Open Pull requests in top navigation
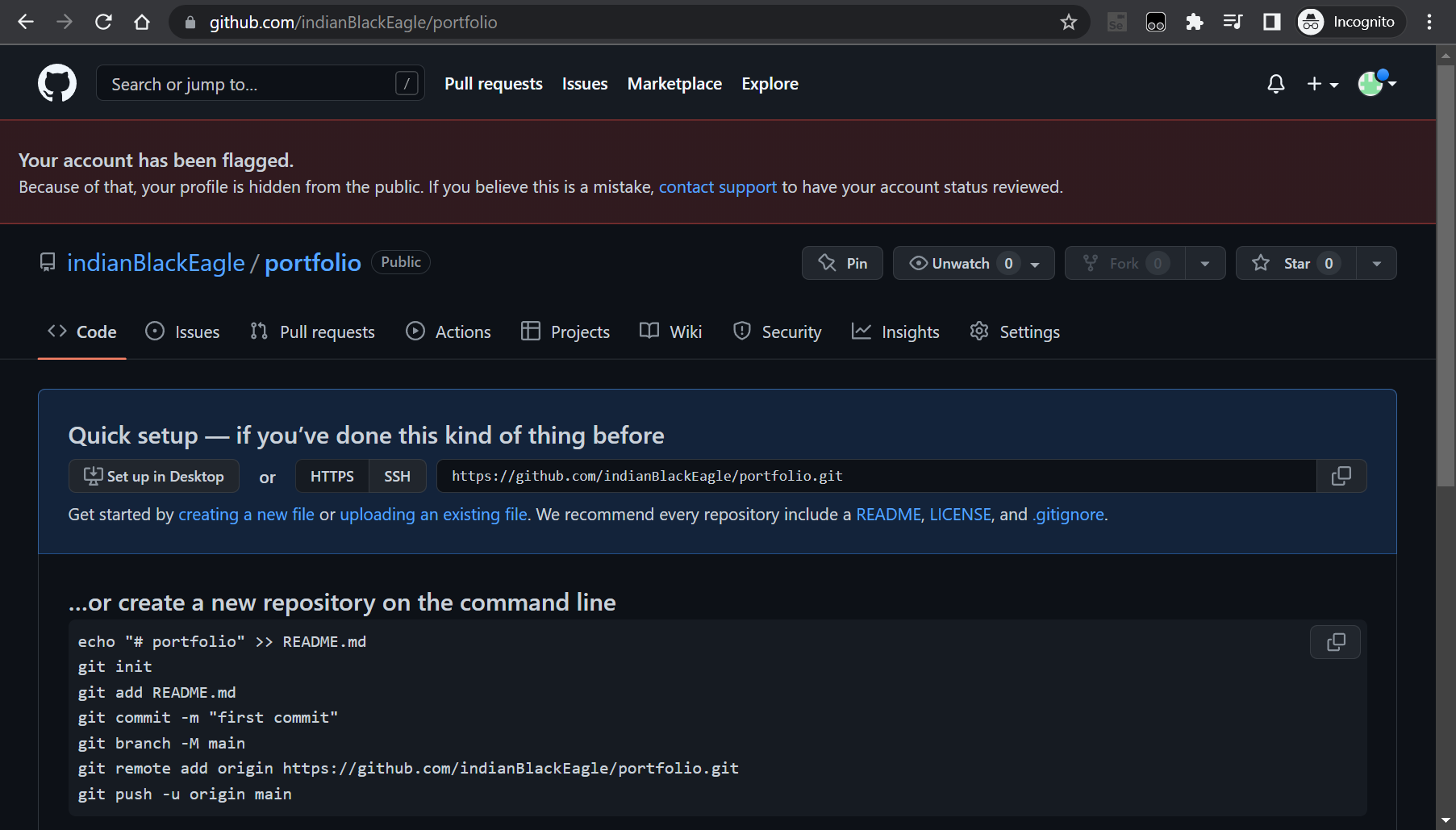The image size is (1456, 830). point(494,84)
